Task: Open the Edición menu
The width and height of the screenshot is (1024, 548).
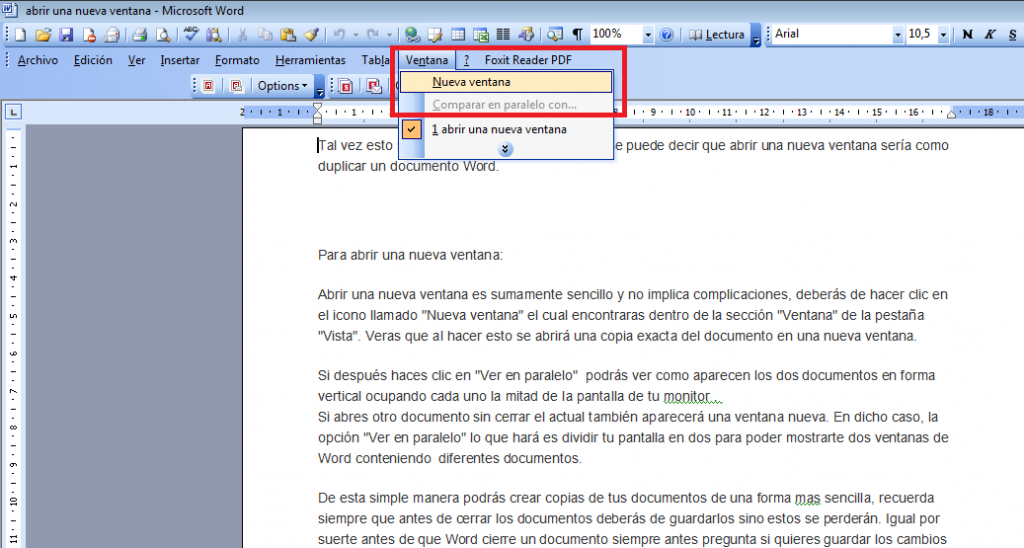Action: coord(93,60)
